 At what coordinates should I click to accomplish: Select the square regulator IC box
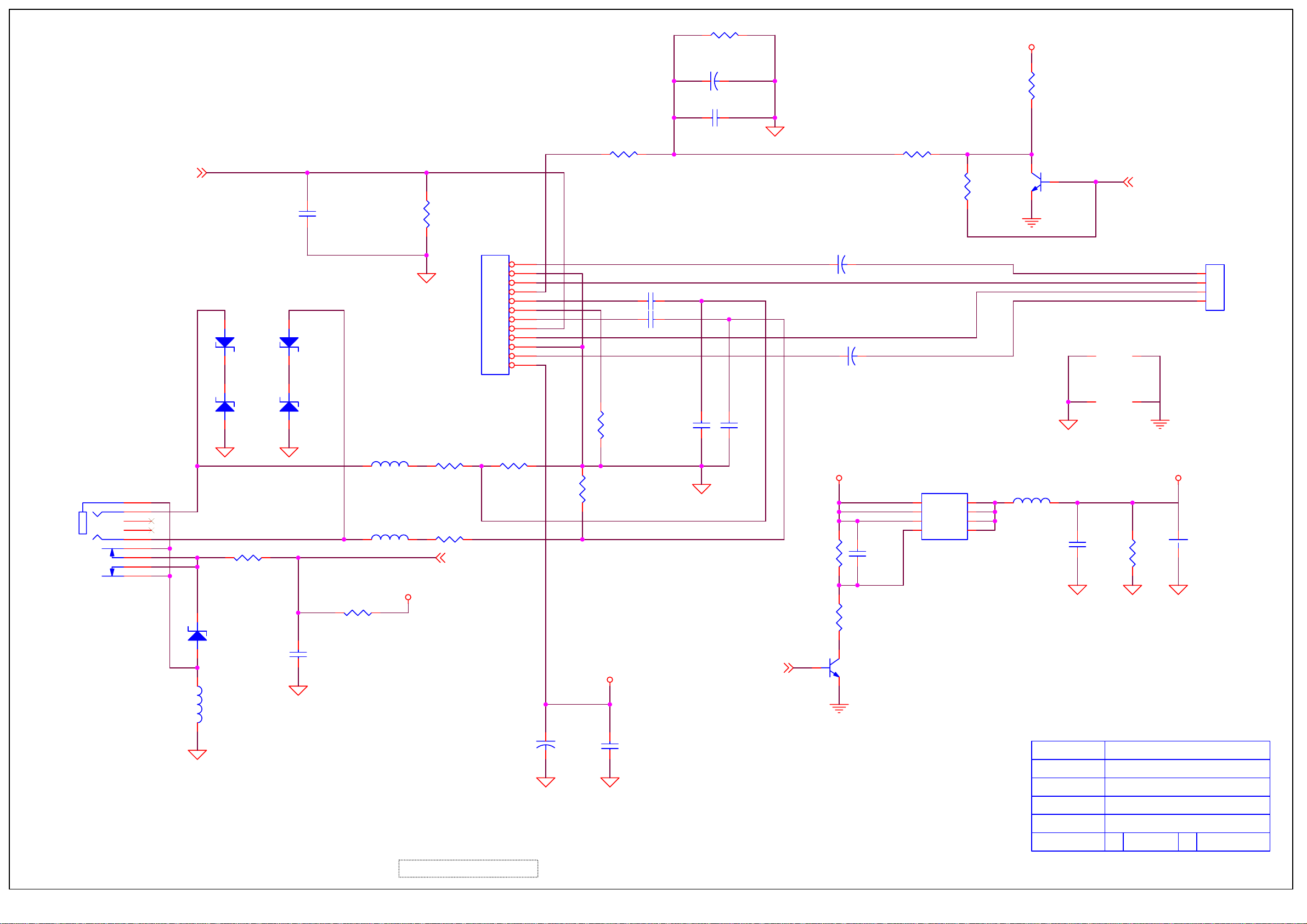(x=944, y=517)
